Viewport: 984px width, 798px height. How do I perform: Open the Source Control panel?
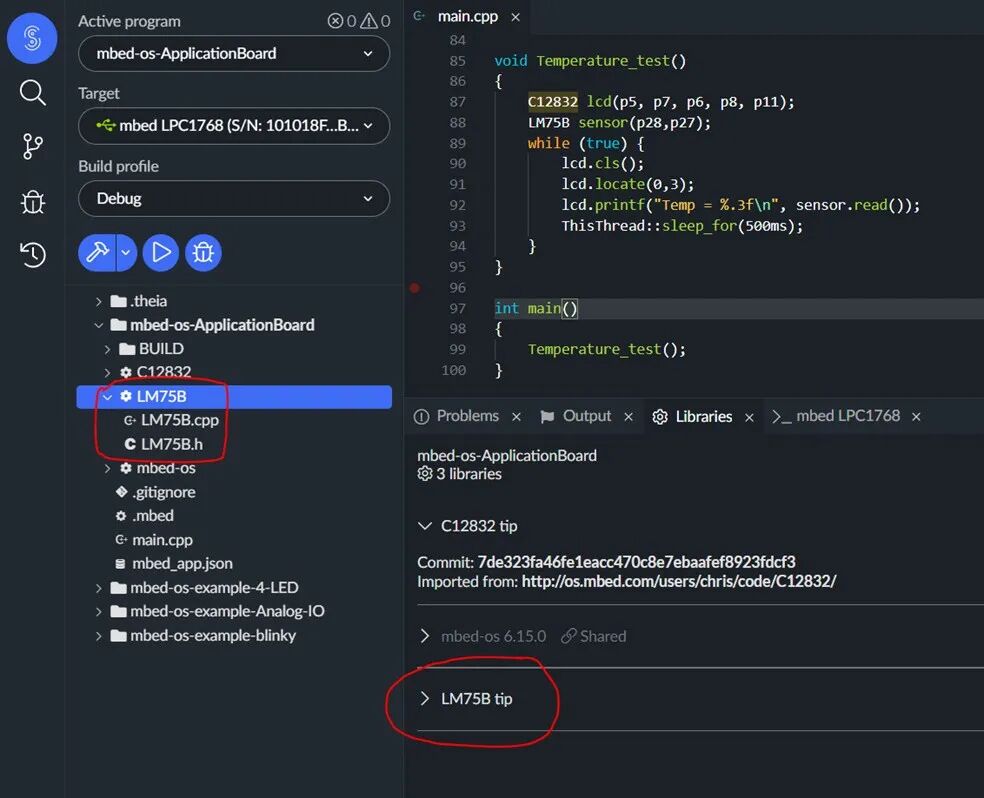coord(31,146)
